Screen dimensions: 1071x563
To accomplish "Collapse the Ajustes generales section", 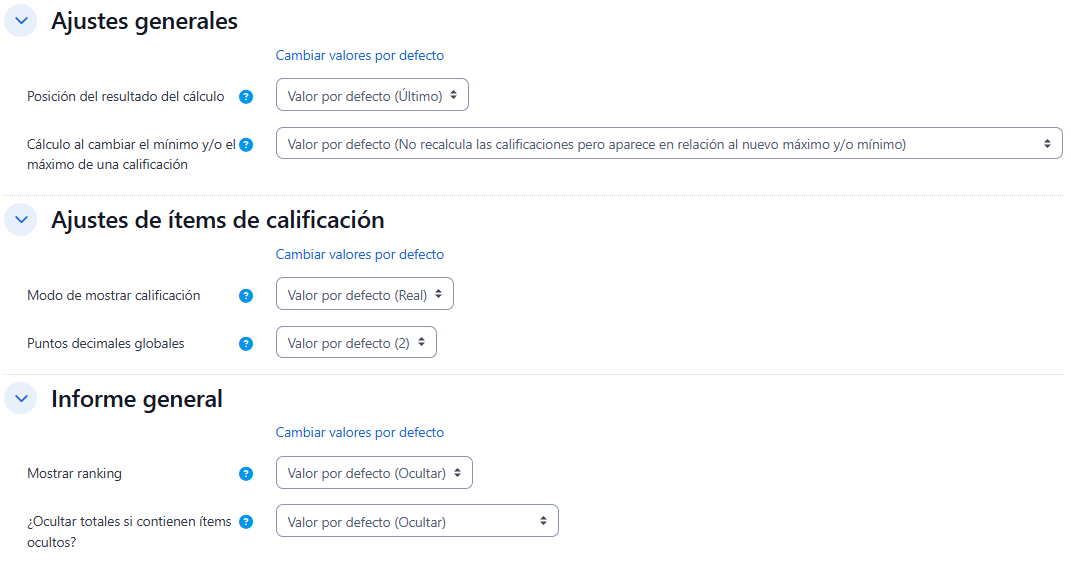I will pyautogui.click(x=21, y=21).
